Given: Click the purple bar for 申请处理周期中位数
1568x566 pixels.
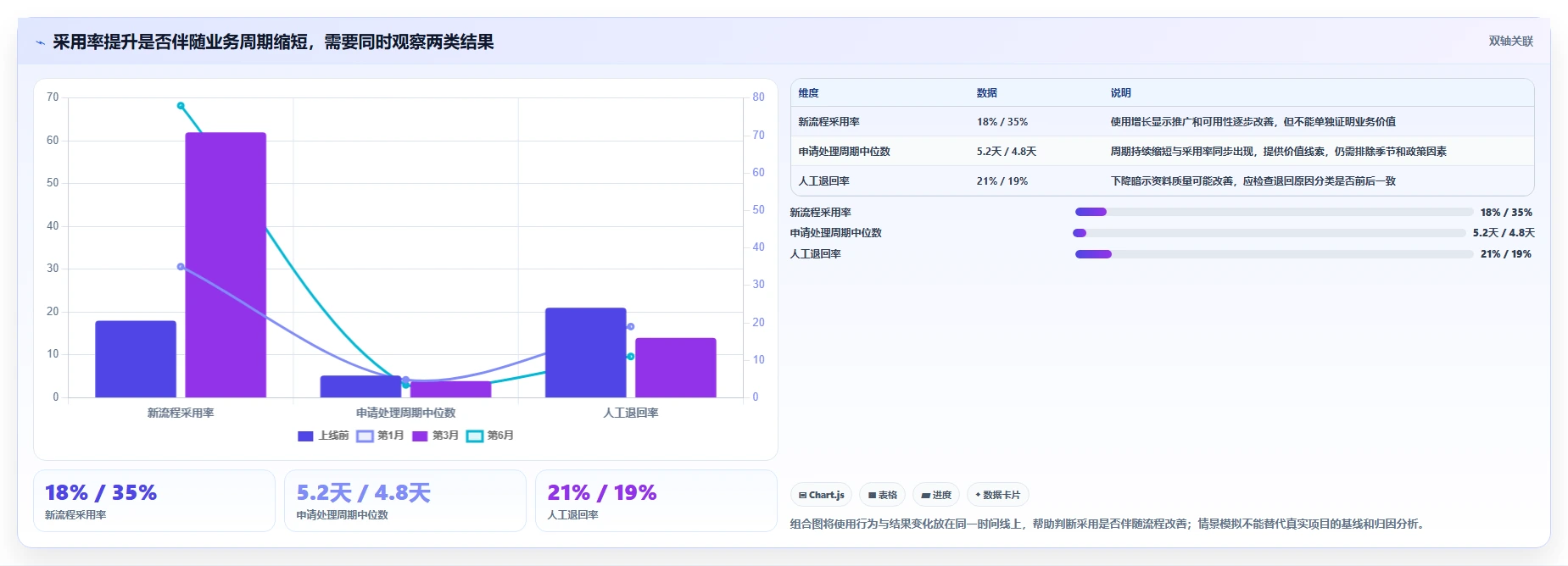Looking at the screenshot, I should (450, 389).
